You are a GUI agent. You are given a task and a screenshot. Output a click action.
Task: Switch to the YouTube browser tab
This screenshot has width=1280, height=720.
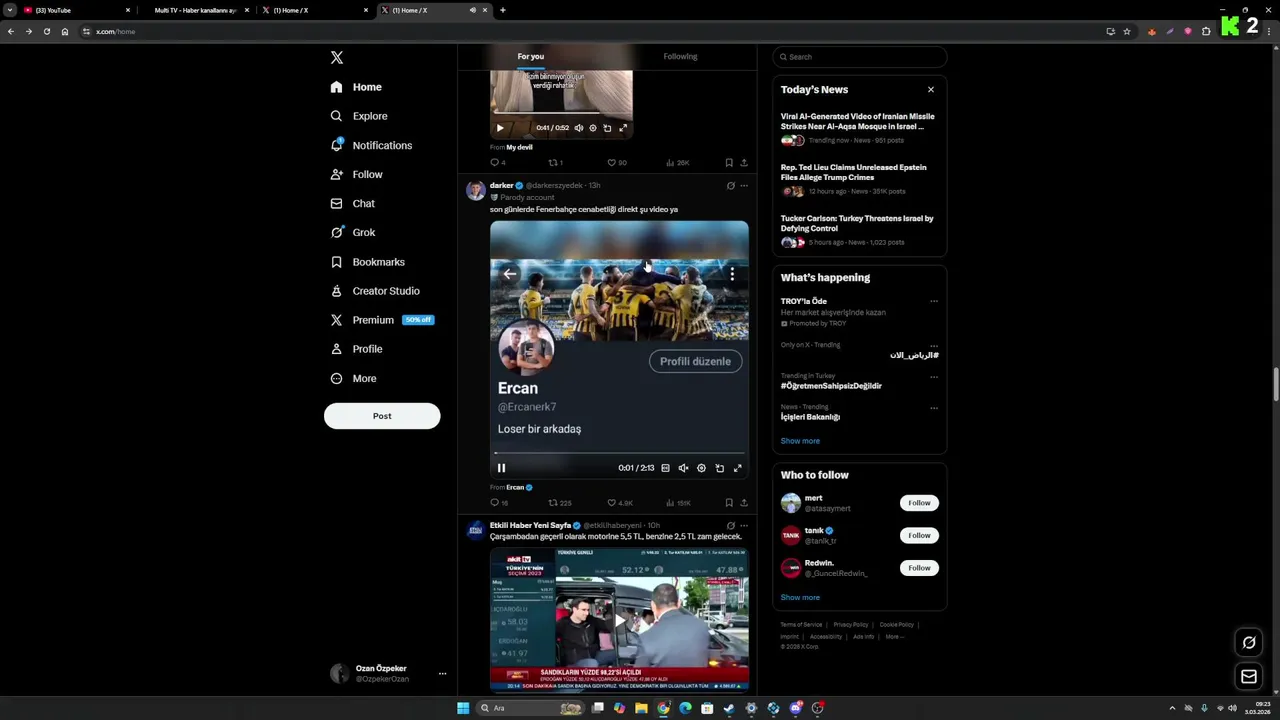[x=75, y=10]
